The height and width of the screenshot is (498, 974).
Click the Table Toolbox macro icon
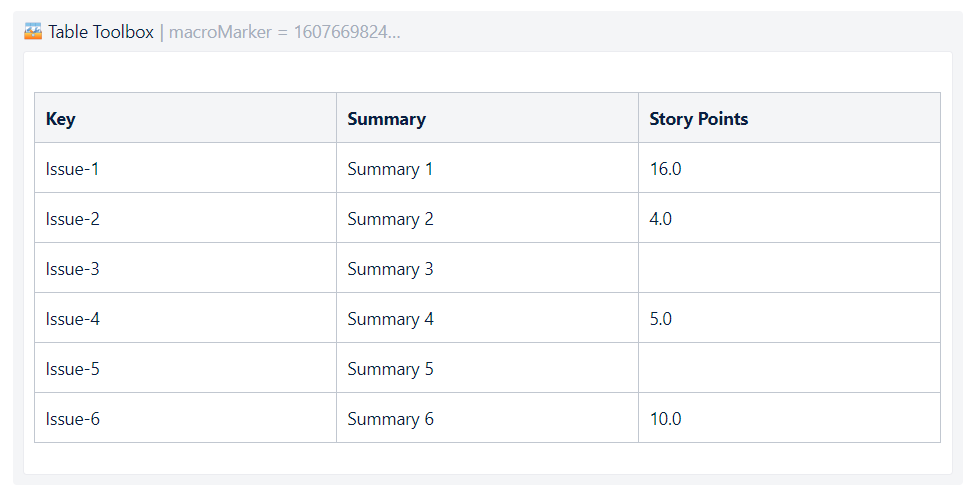coord(33,31)
